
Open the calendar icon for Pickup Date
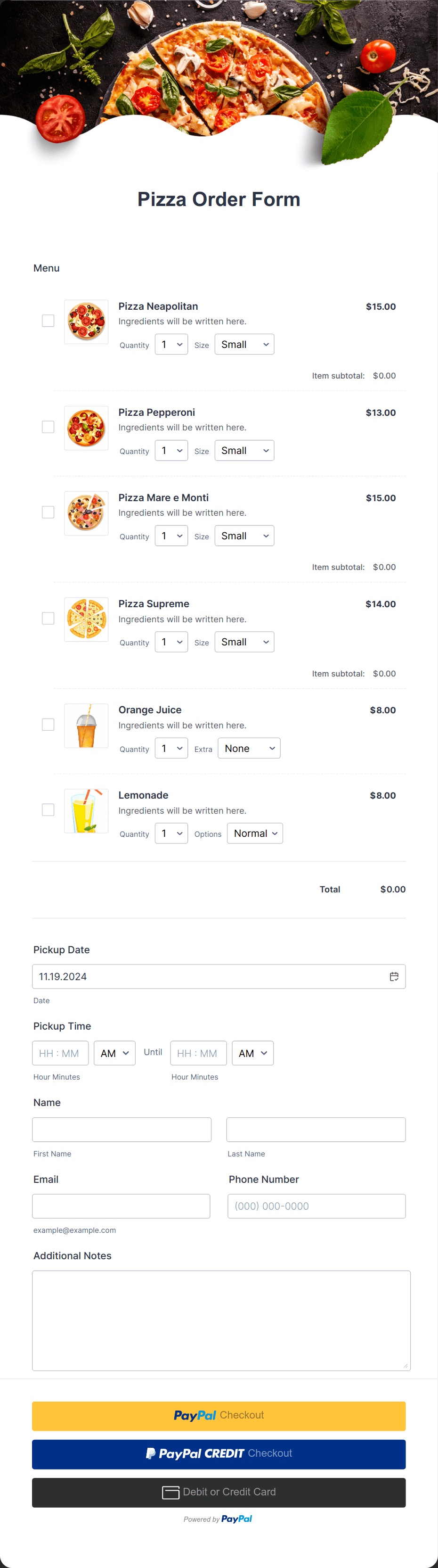coord(395,976)
